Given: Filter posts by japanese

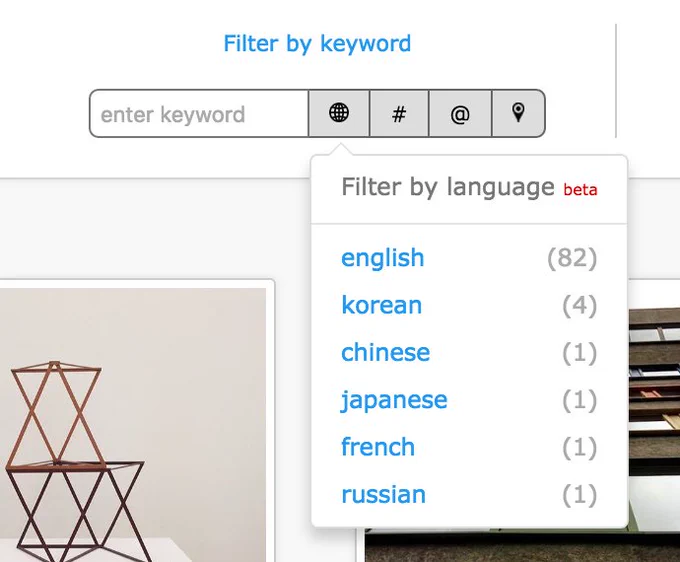Looking at the screenshot, I should (x=394, y=400).
